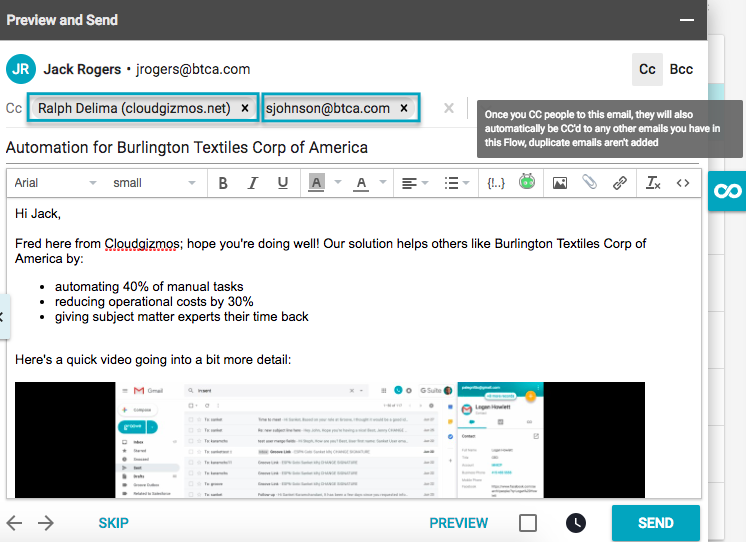Open highlight color dropdown arrow
746x542 pixels.
[338, 182]
